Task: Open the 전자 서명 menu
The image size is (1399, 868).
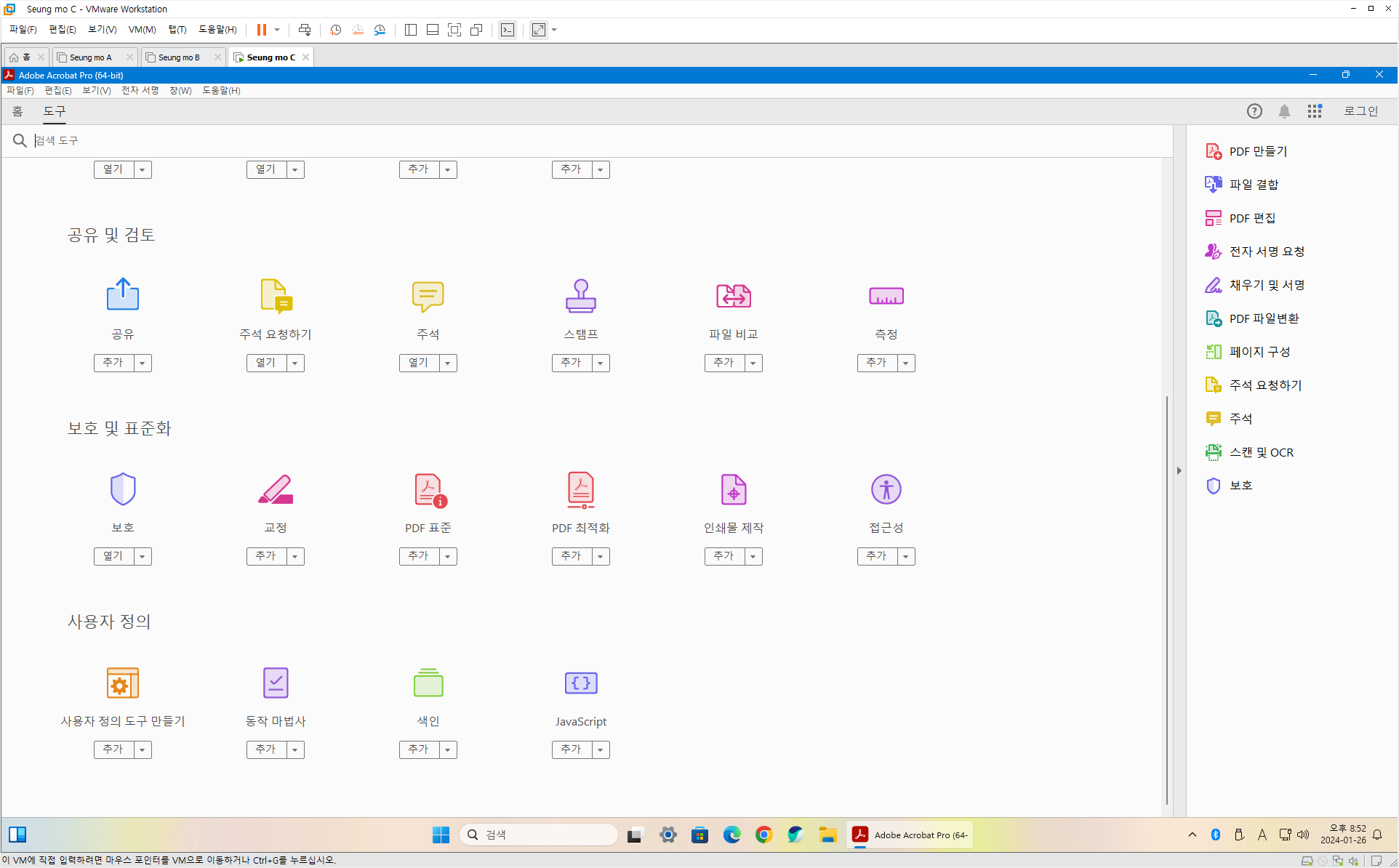Action: pyautogui.click(x=140, y=90)
